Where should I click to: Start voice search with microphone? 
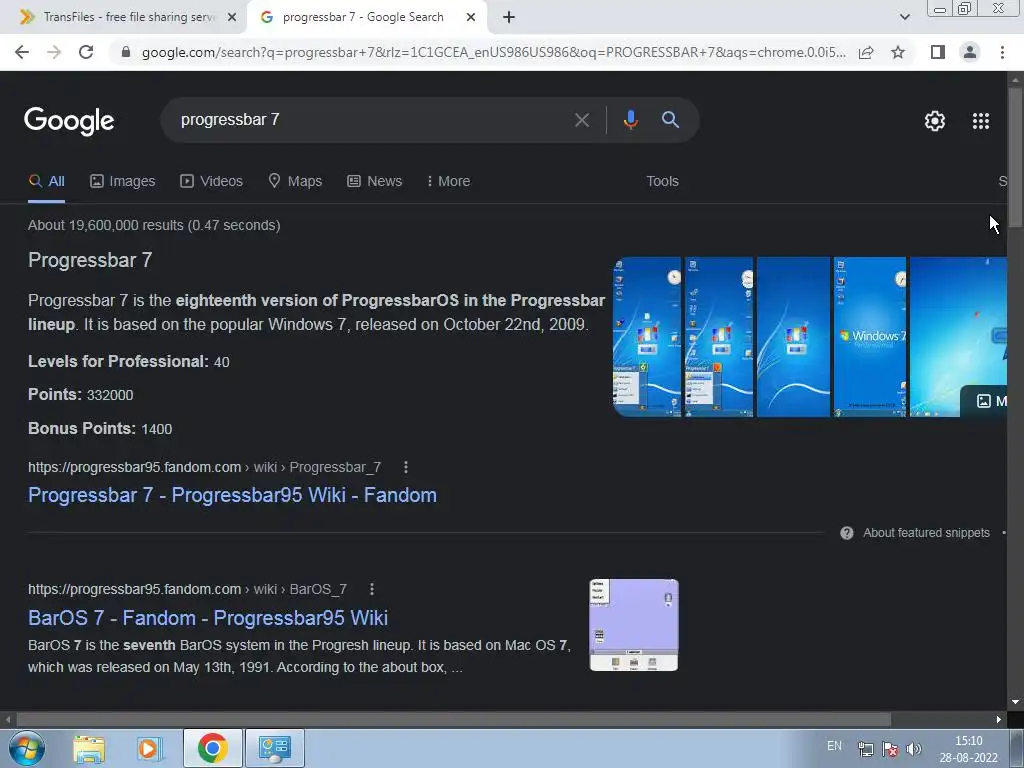(x=630, y=120)
